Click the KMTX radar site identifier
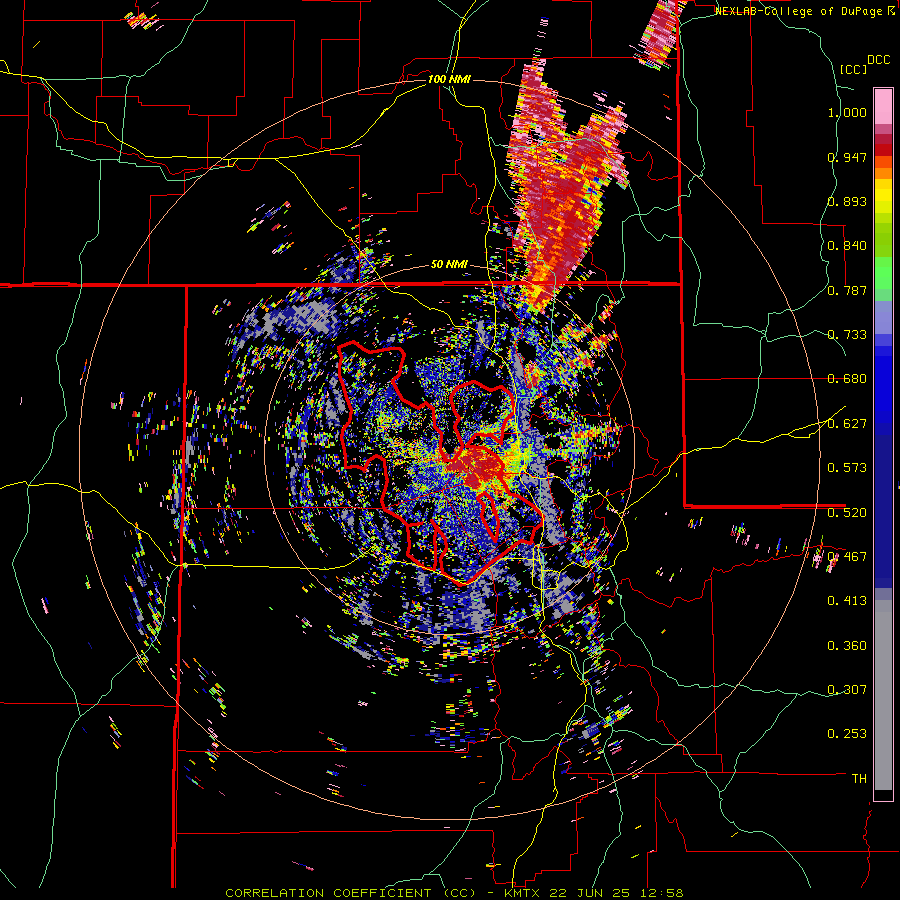Image resolution: width=900 pixels, height=900 pixels. [x=523, y=893]
